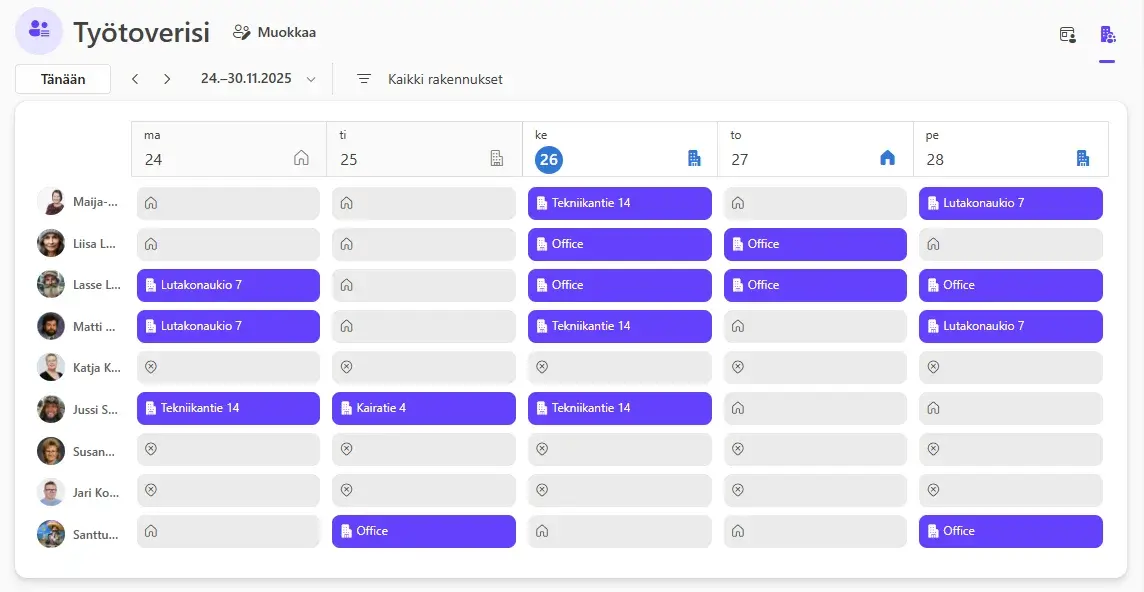Click Katja's avatar photo
Viewport: 1144px width, 592px height.
point(51,367)
